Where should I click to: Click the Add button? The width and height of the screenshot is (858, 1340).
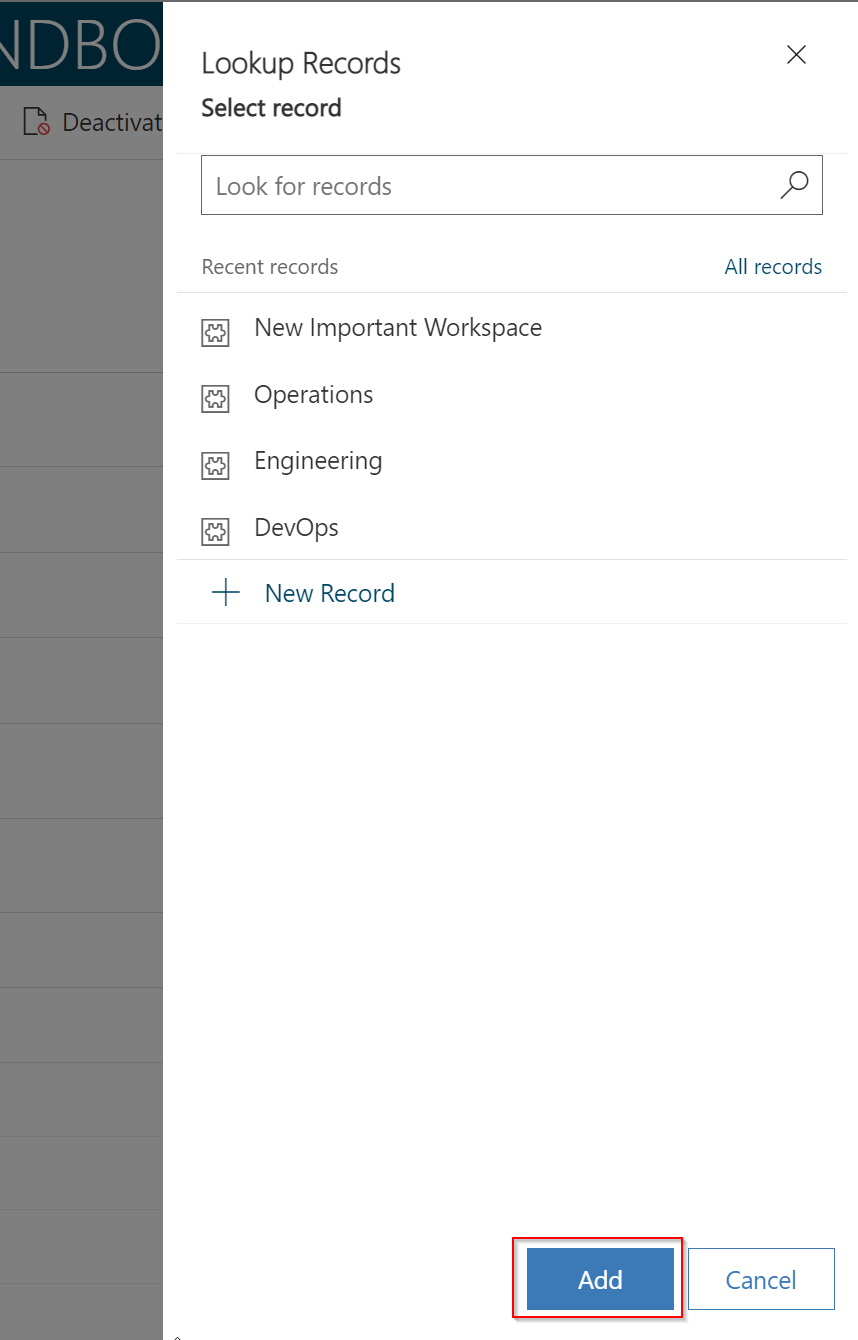point(598,1279)
